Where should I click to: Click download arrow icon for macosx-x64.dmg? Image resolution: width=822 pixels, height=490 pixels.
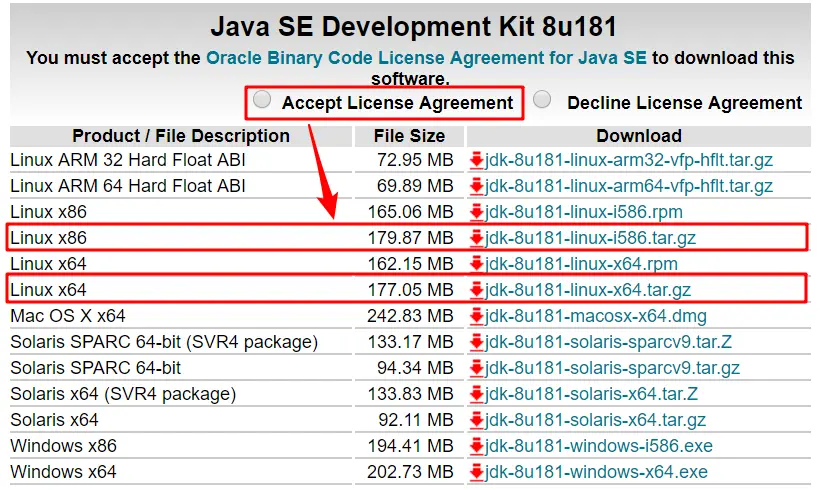click(x=477, y=316)
